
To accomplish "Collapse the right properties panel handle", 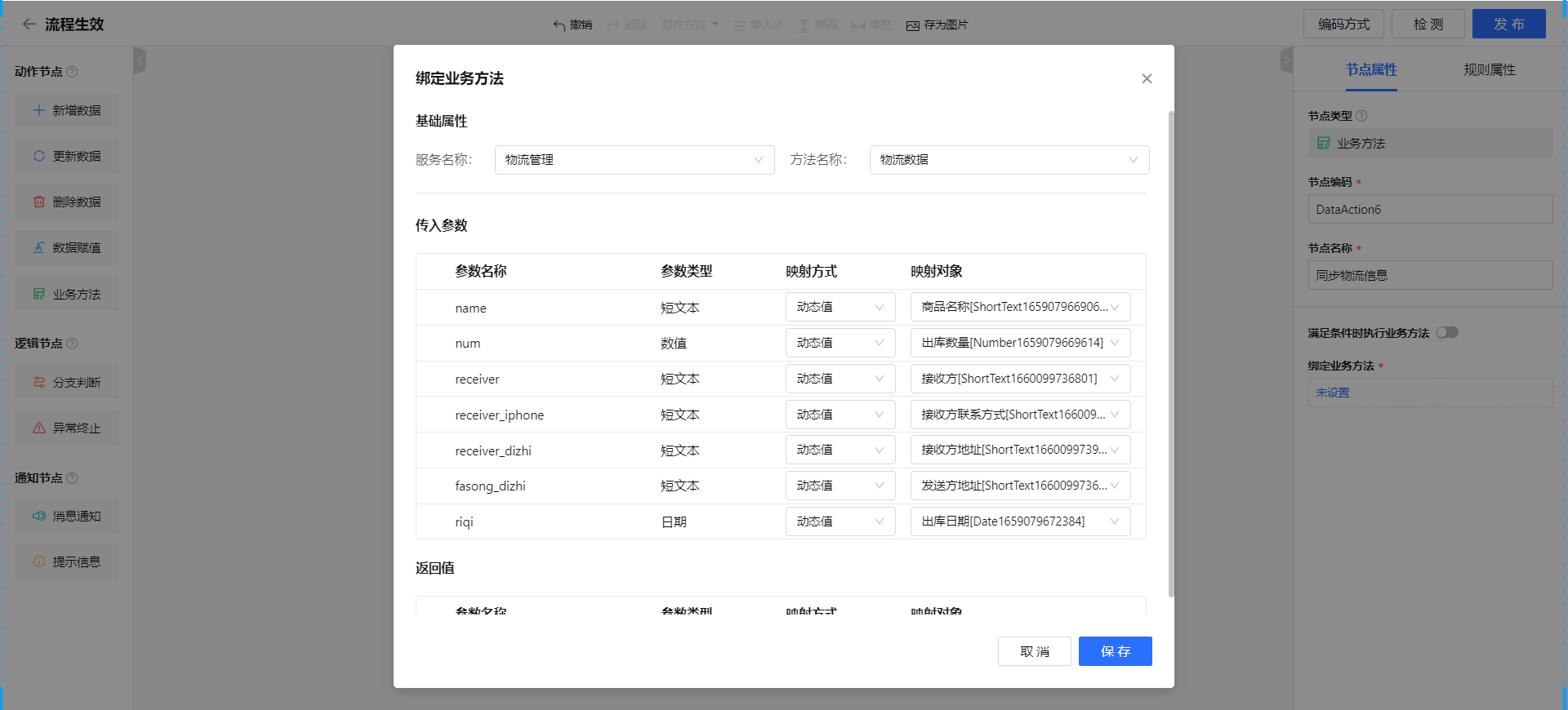I will click(x=1287, y=60).
